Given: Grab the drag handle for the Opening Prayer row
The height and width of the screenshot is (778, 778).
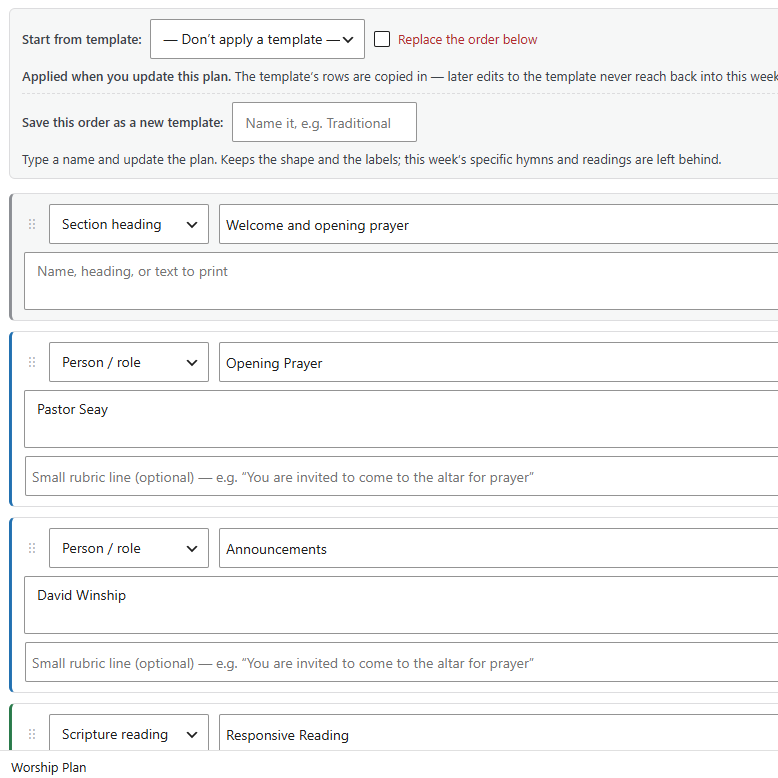Looking at the screenshot, I should point(32,362).
